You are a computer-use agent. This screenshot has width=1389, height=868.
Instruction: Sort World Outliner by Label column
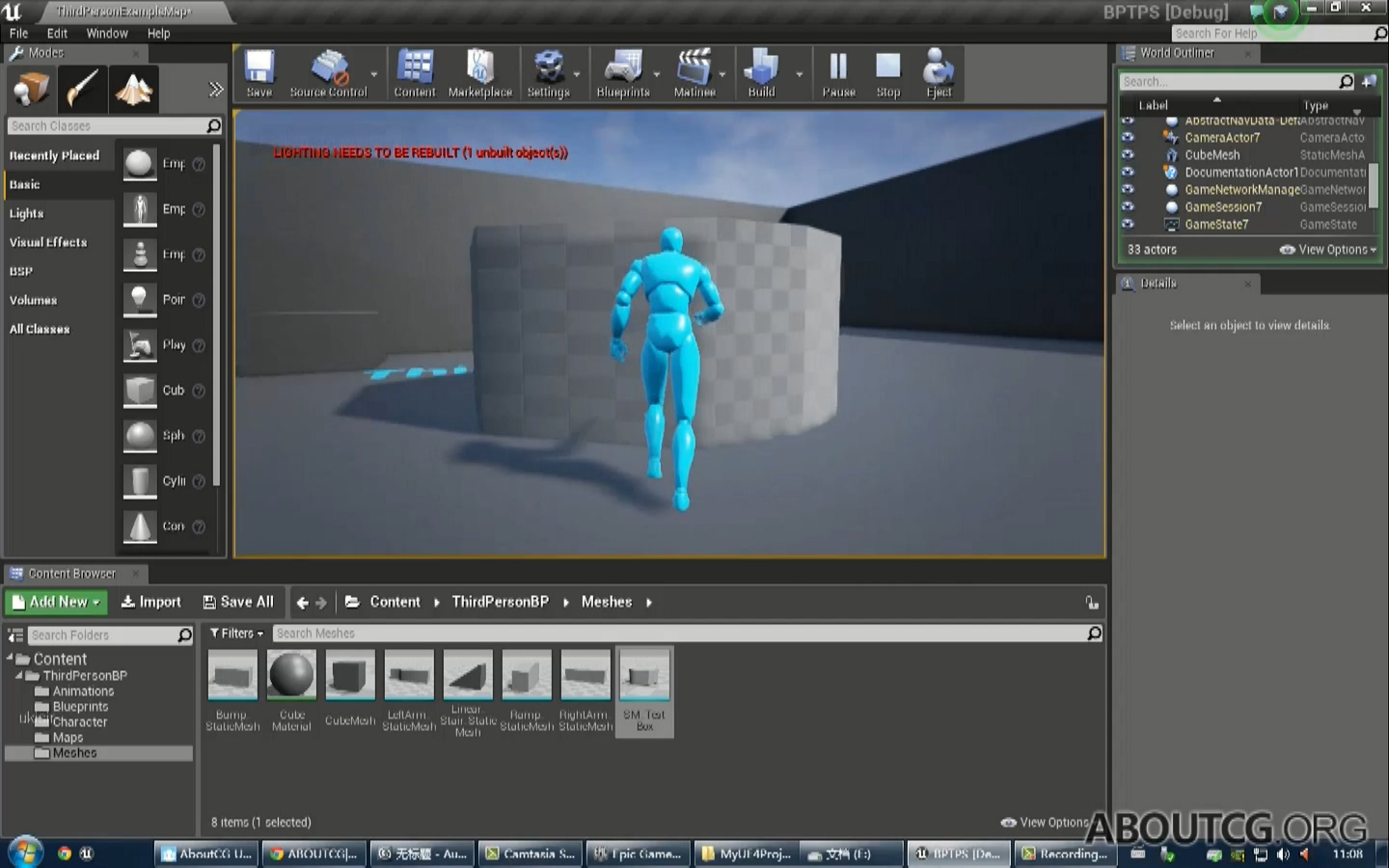1154,105
